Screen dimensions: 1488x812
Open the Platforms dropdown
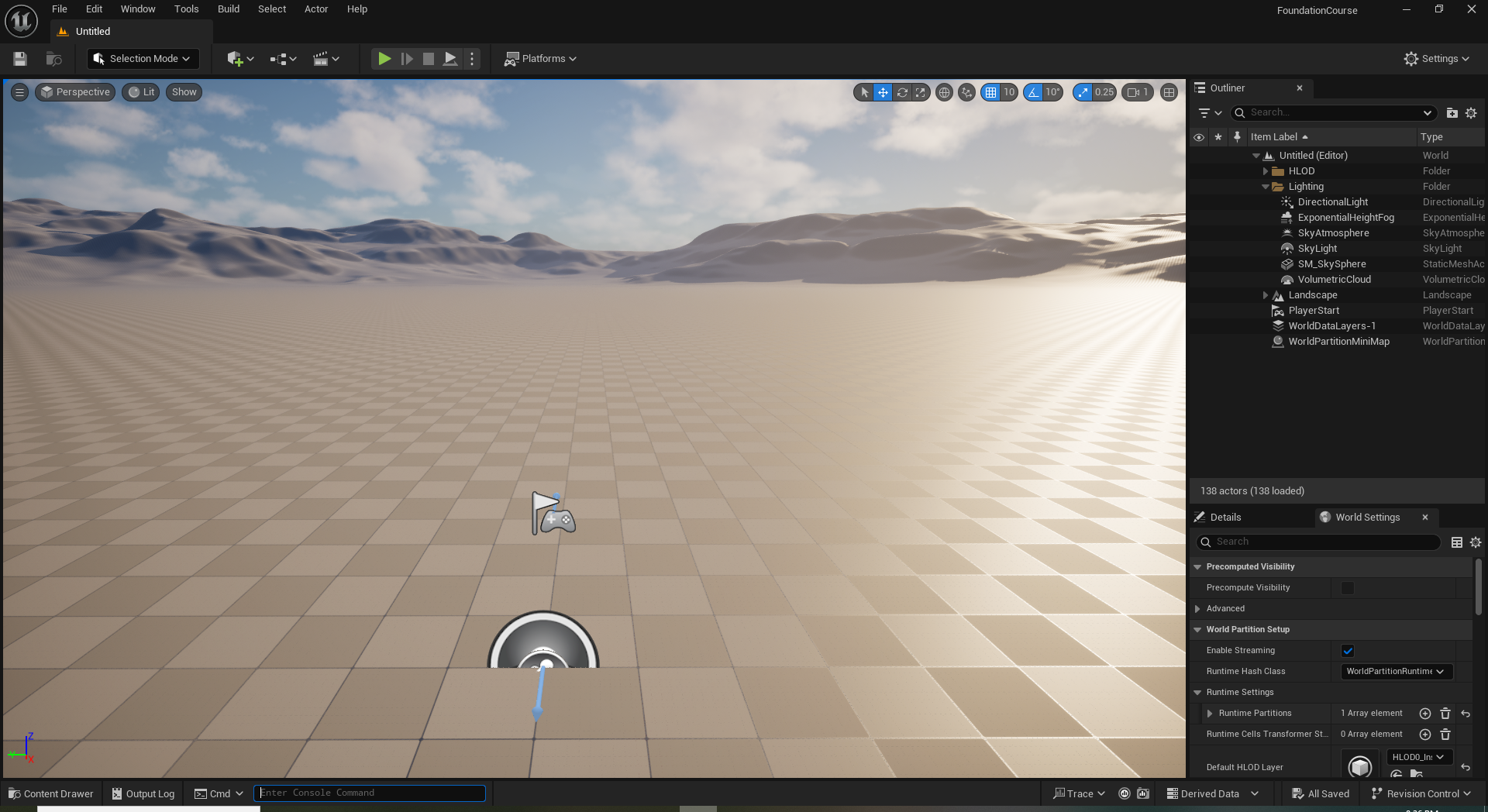coord(540,59)
